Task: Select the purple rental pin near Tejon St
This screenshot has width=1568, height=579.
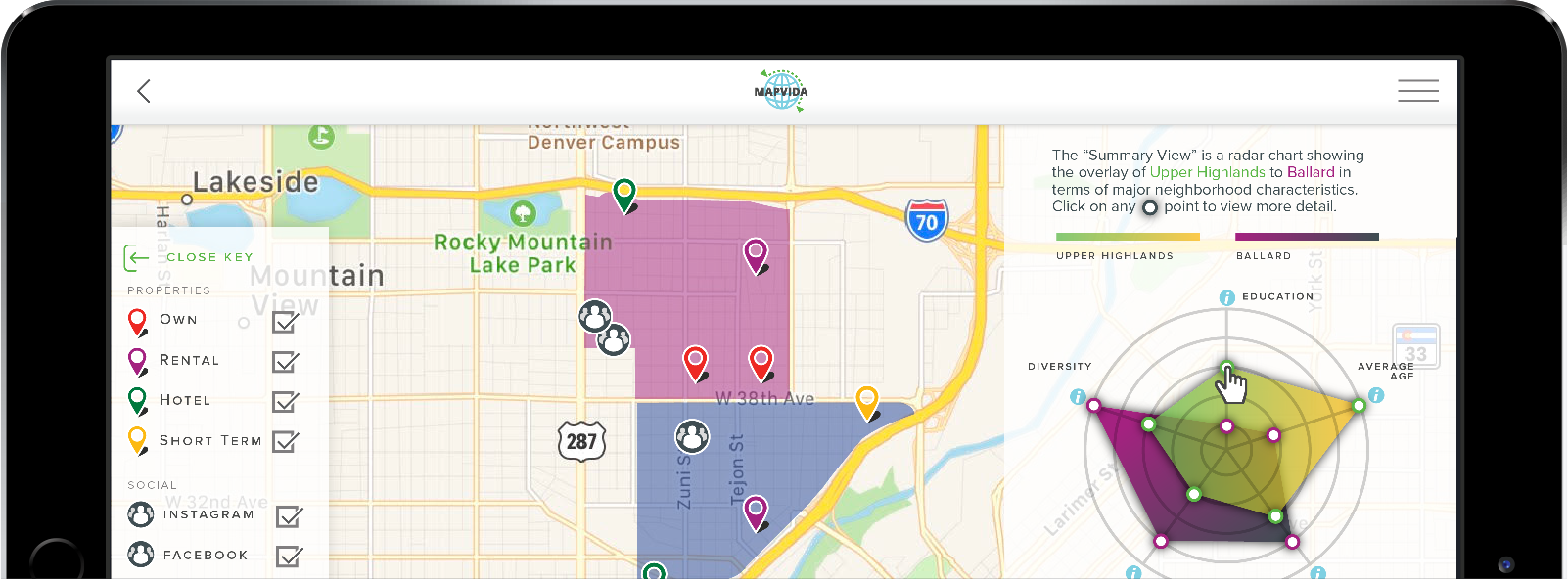Action: pos(756,512)
